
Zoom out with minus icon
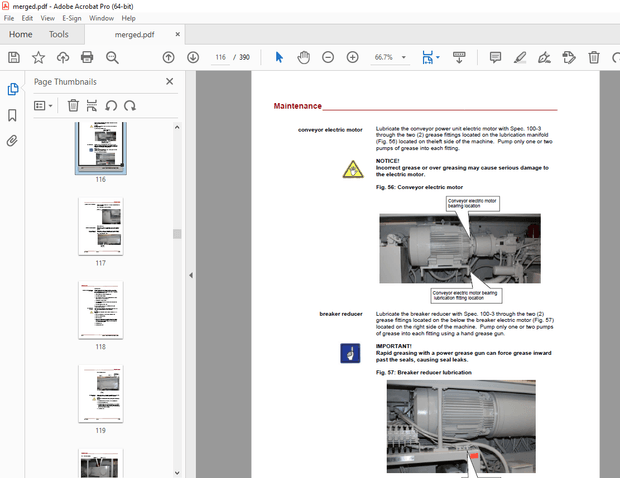tap(328, 57)
